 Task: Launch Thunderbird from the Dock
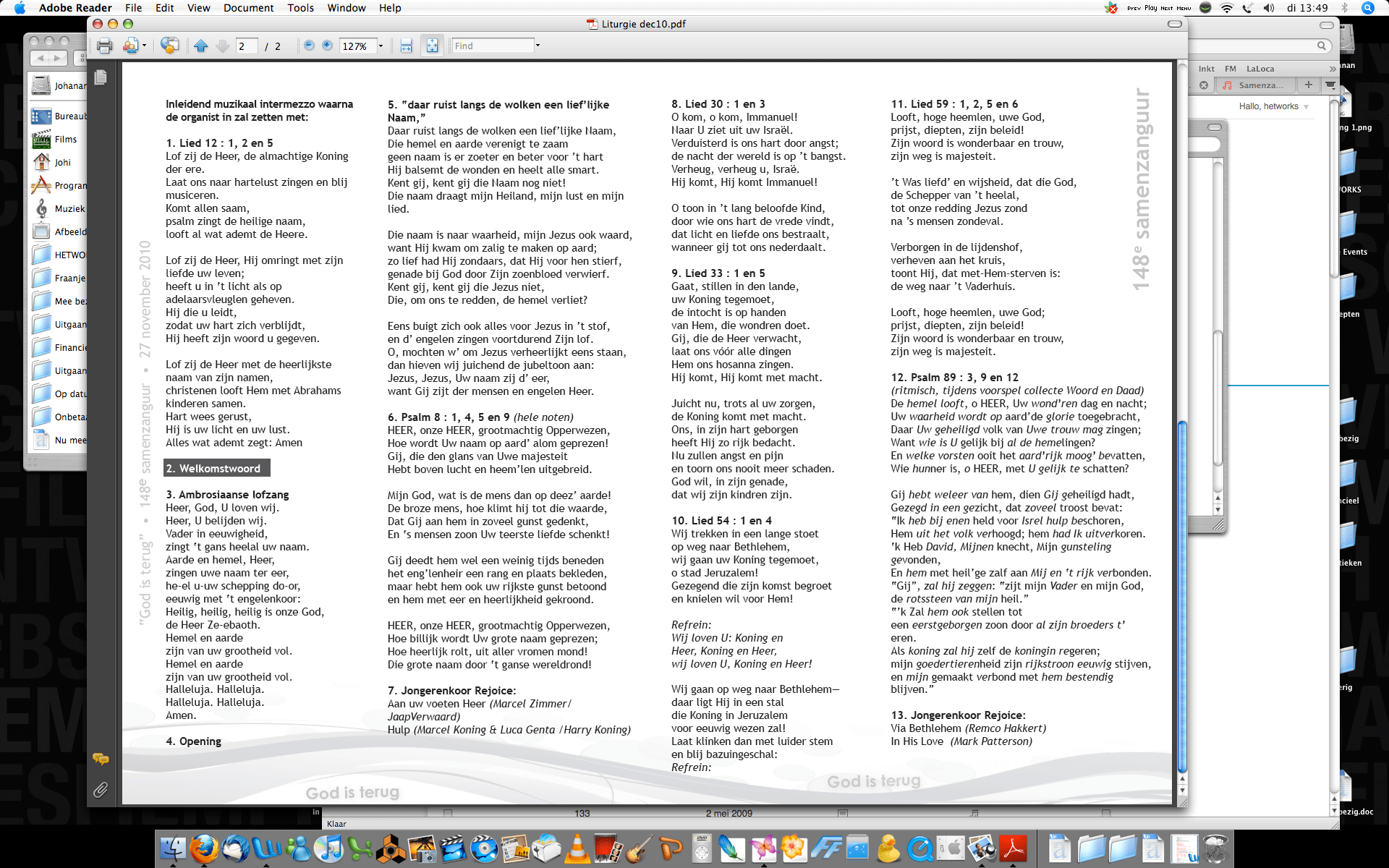(x=235, y=848)
